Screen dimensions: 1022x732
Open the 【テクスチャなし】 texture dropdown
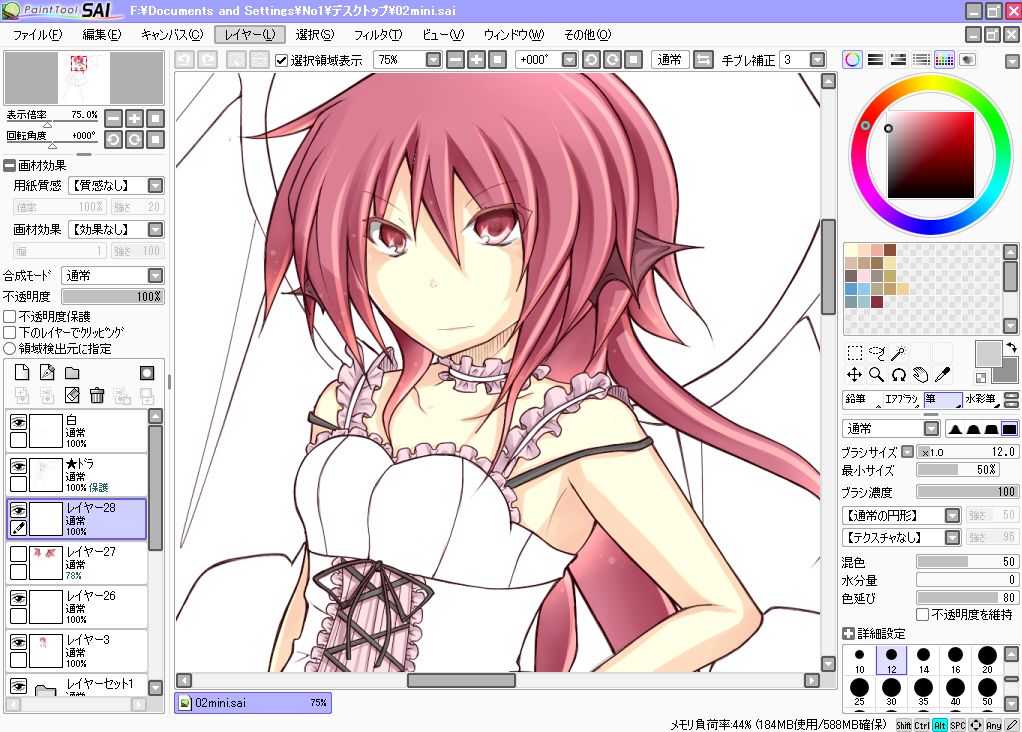pos(952,538)
